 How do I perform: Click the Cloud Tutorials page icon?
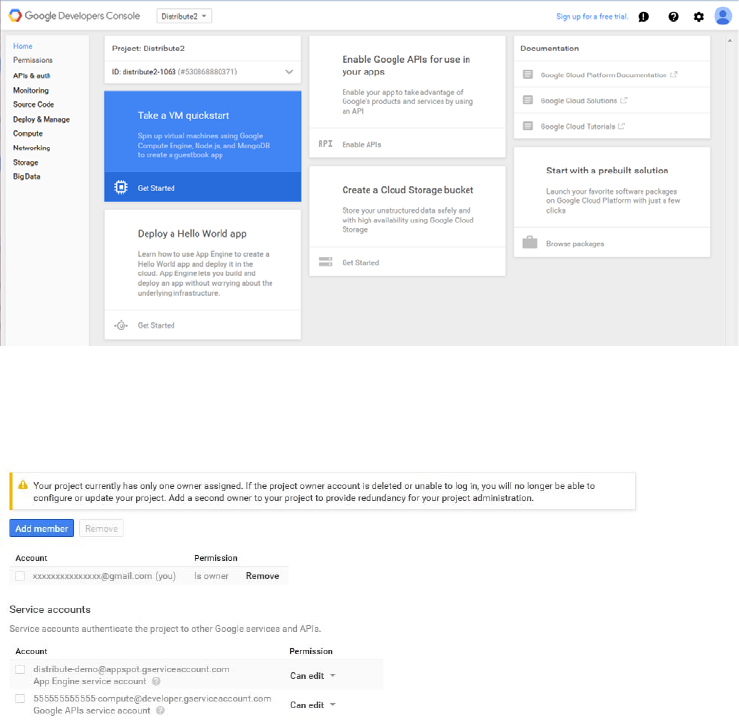[528, 126]
